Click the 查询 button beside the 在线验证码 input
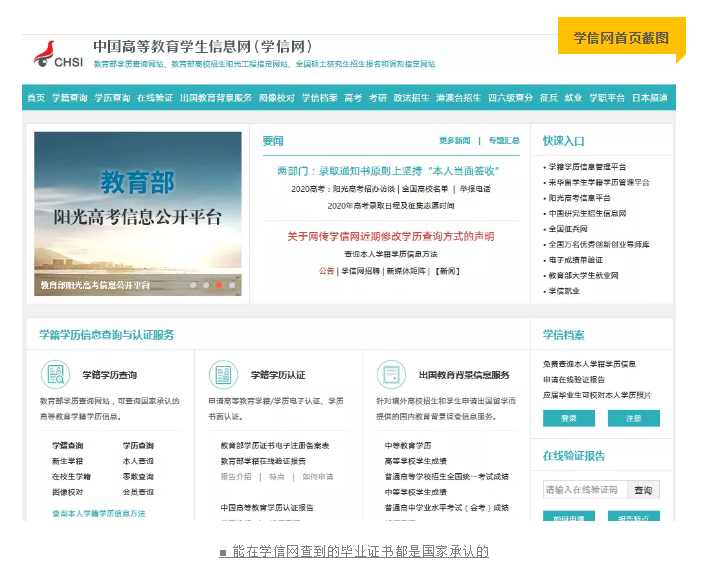This screenshot has width=706, height=577. 643,490
